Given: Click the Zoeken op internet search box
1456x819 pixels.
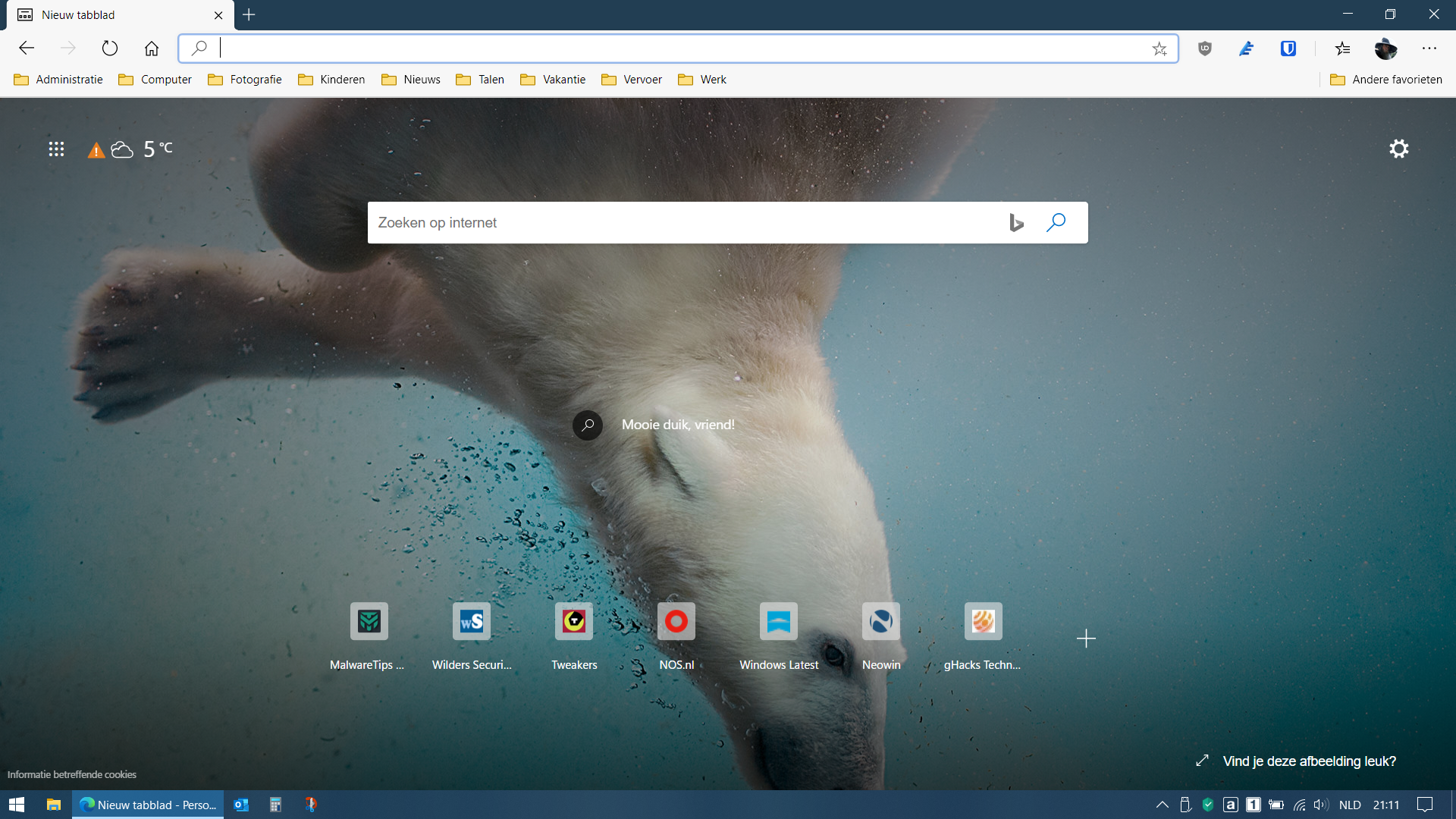Looking at the screenshot, I should [682, 222].
